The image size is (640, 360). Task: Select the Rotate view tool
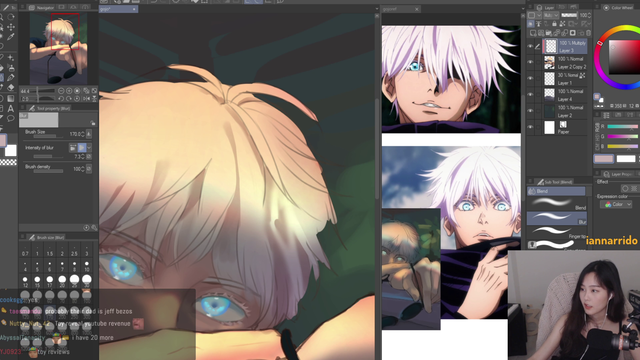tap(11, 17)
